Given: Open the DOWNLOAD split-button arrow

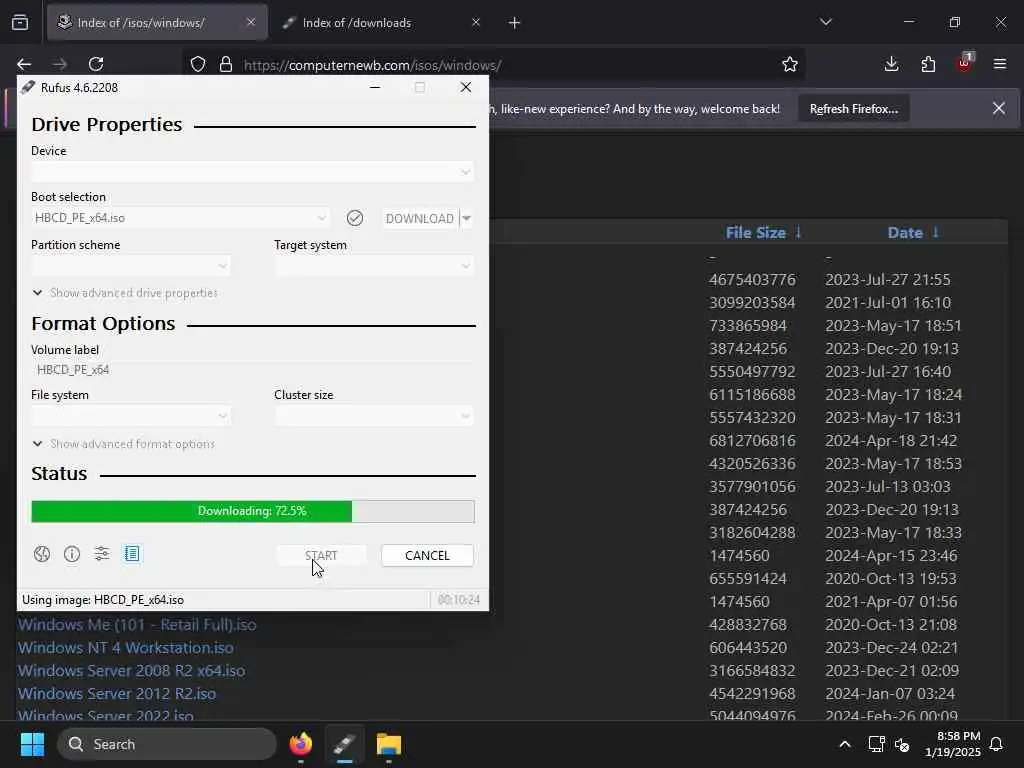Looking at the screenshot, I should tap(467, 218).
